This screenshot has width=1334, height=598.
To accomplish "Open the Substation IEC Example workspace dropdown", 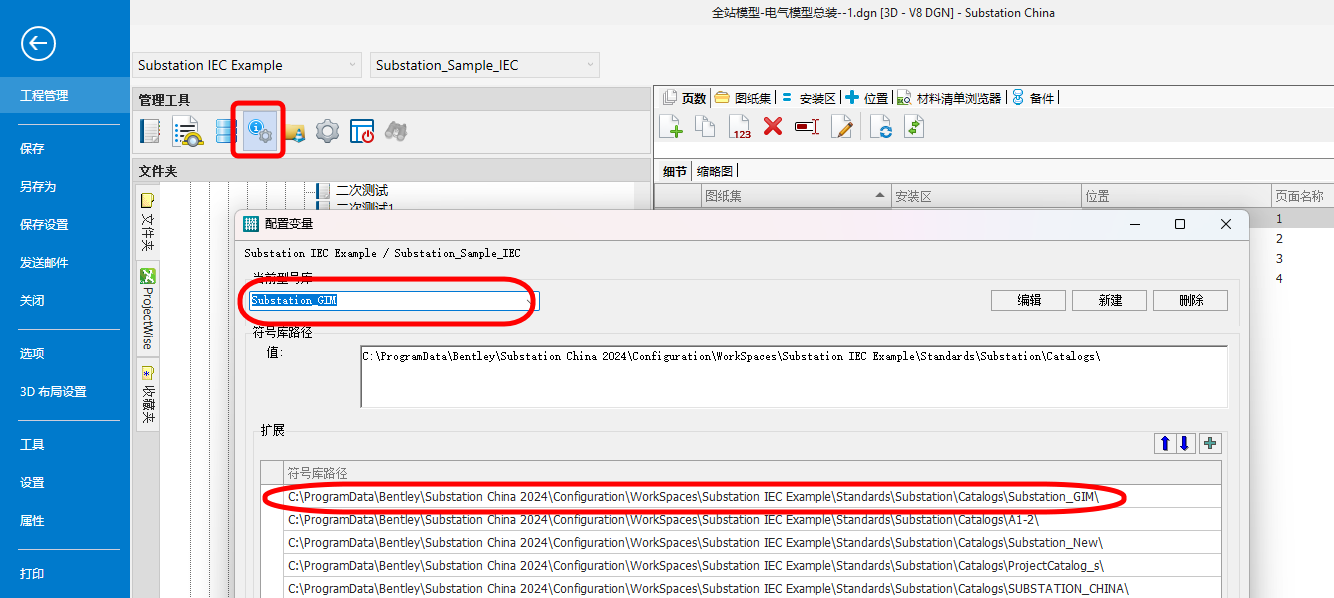I will (x=246, y=65).
